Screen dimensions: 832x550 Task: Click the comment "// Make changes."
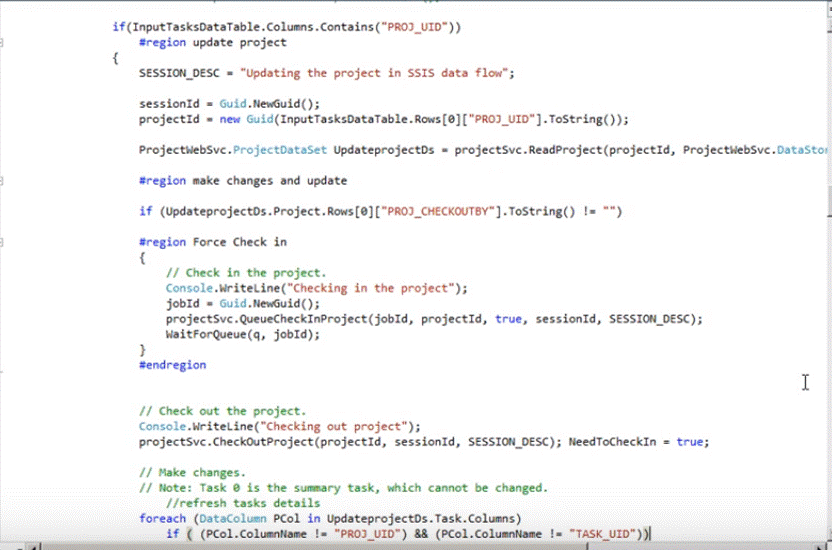[192, 473]
